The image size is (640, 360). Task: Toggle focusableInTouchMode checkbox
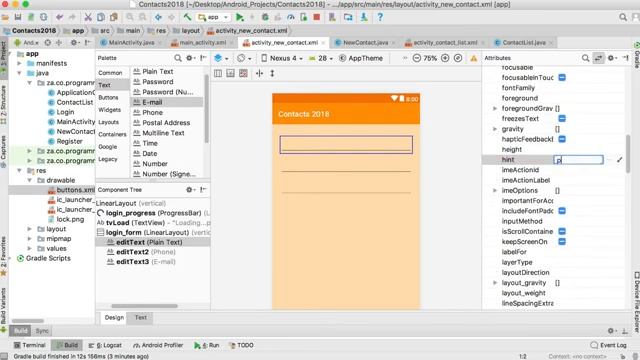562,78
